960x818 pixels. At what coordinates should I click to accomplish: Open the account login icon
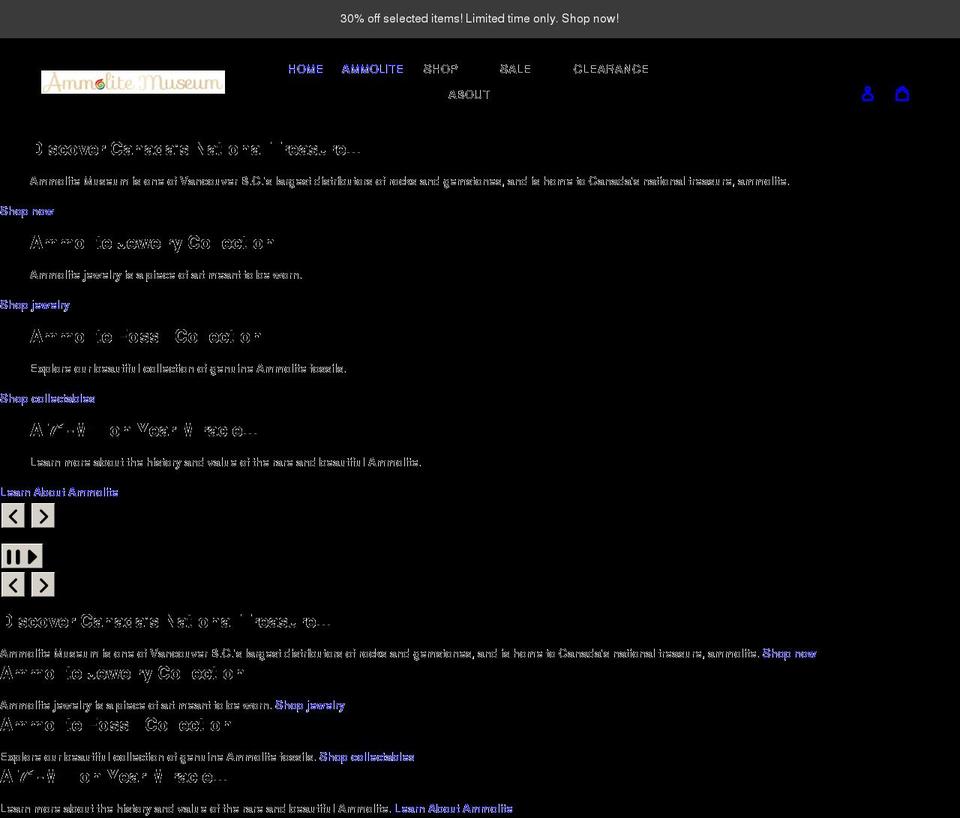pos(868,94)
